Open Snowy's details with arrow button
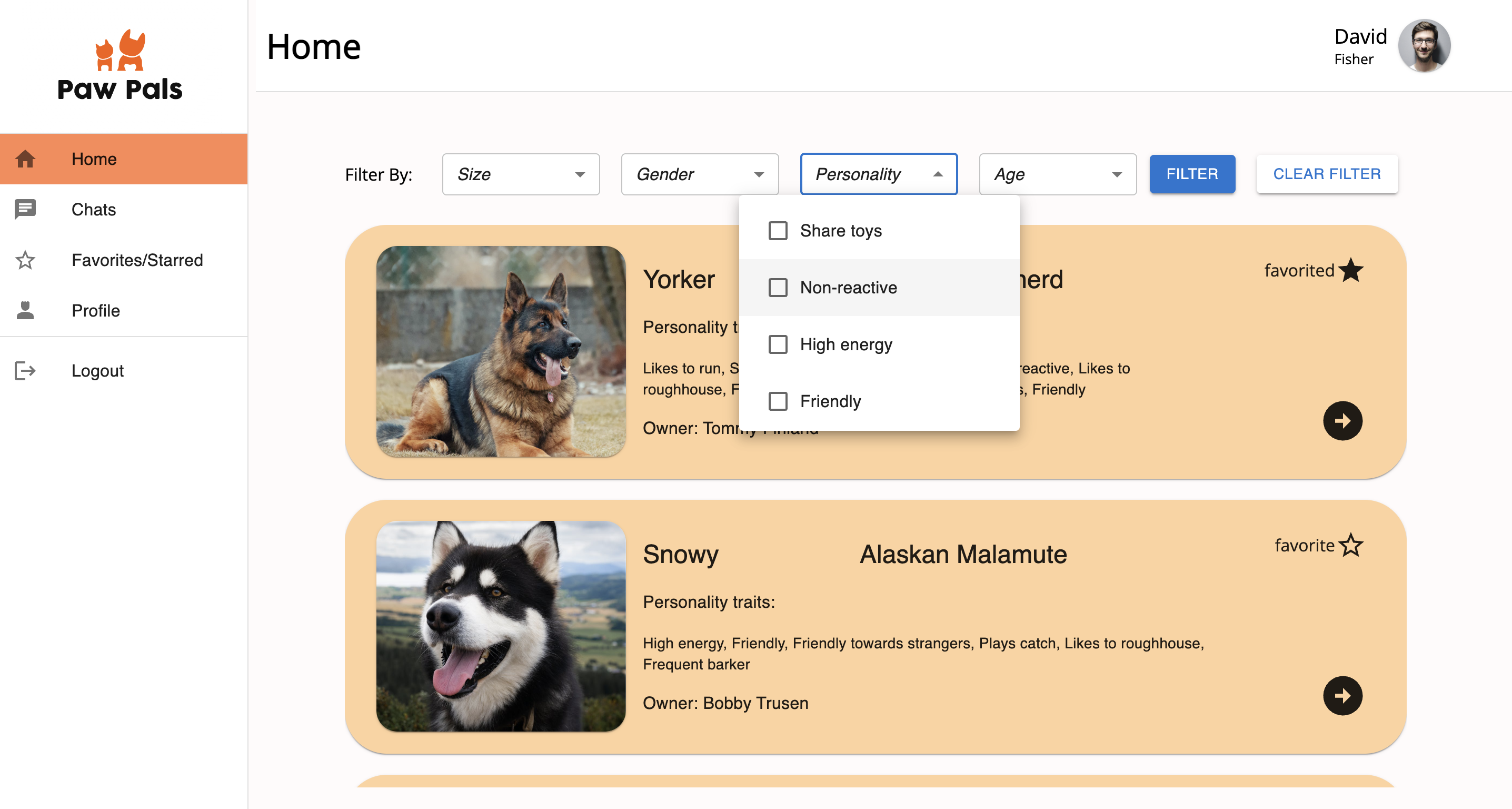Image resolution: width=1512 pixels, height=809 pixels. pyautogui.click(x=1342, y=696)
